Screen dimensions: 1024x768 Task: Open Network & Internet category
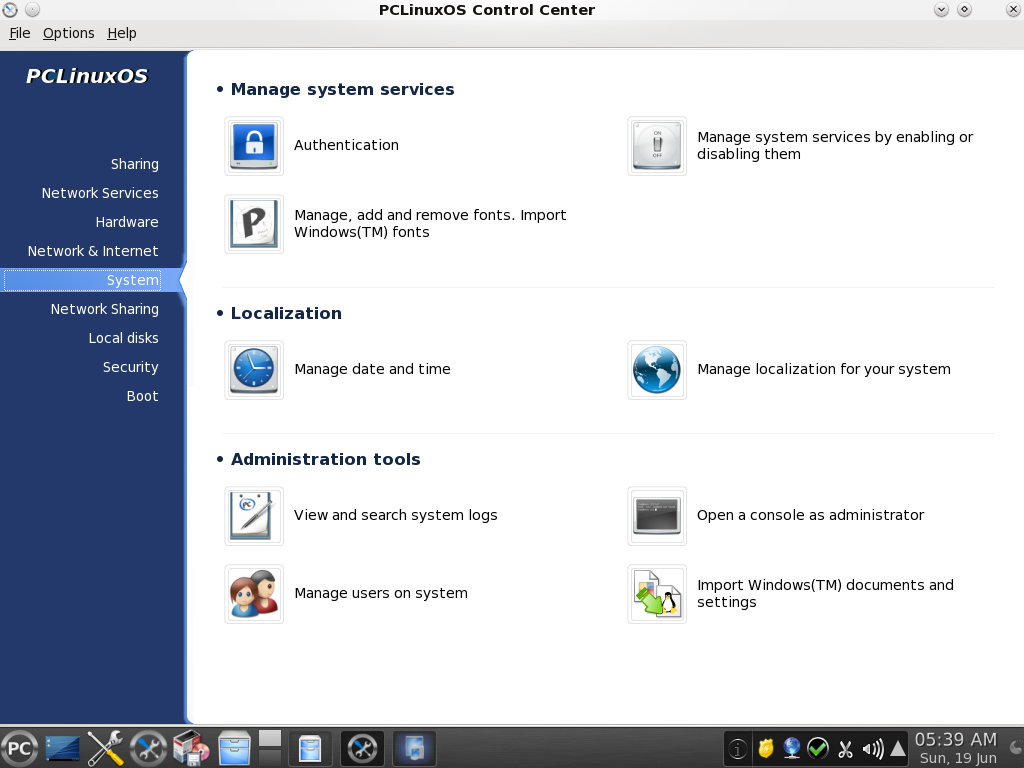[x=93, y=251]
